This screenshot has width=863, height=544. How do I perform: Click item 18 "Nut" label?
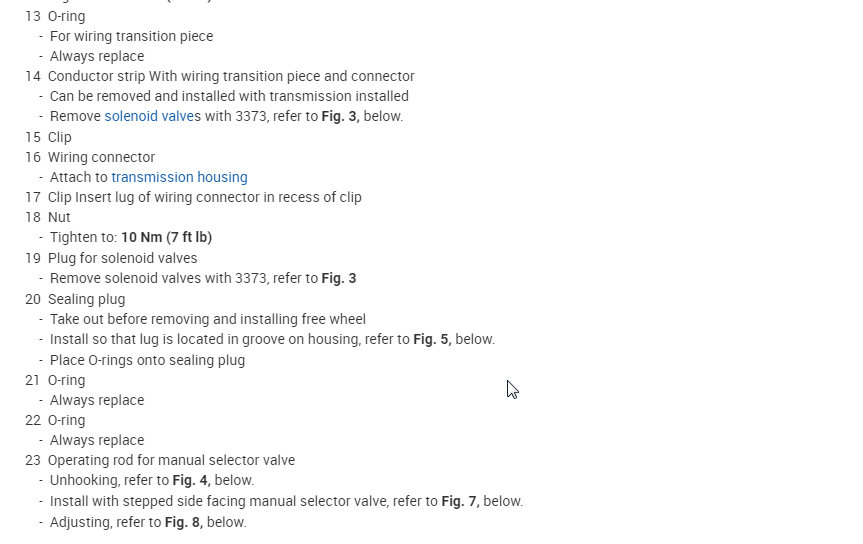[x=59, y=217]
